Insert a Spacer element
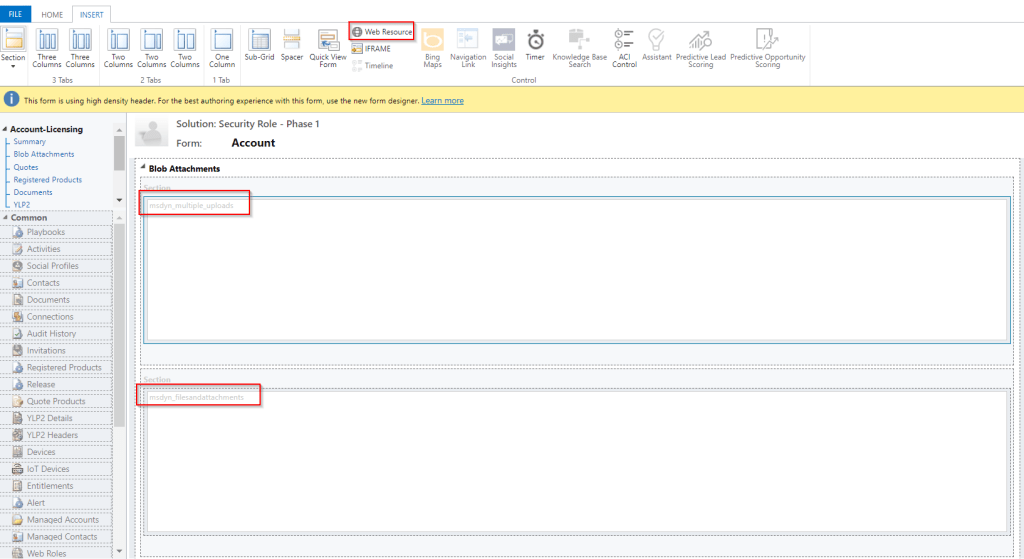The width and height of the screenshot is (1024, 559). [292, 45]
